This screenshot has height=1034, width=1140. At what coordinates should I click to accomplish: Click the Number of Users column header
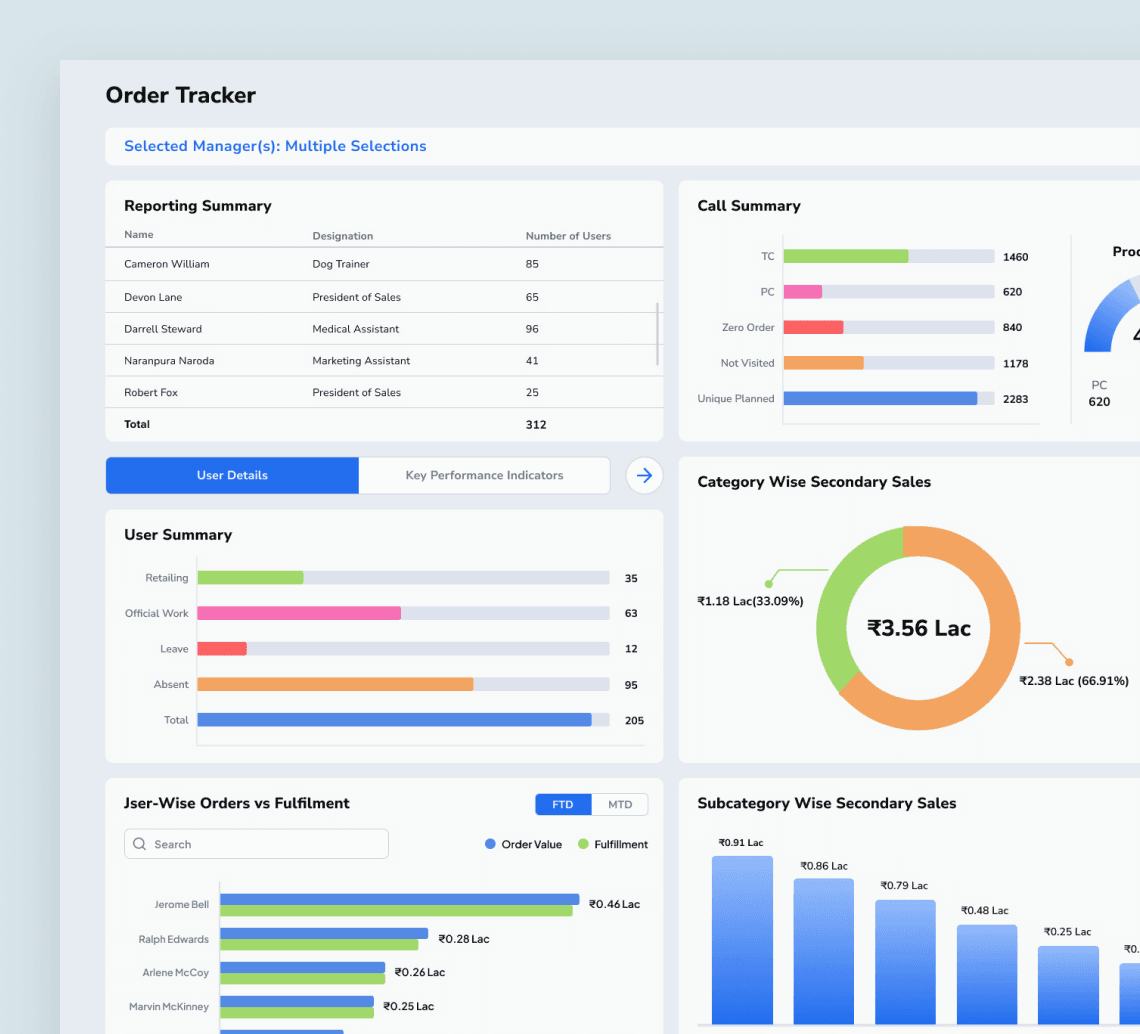point(568,236)
